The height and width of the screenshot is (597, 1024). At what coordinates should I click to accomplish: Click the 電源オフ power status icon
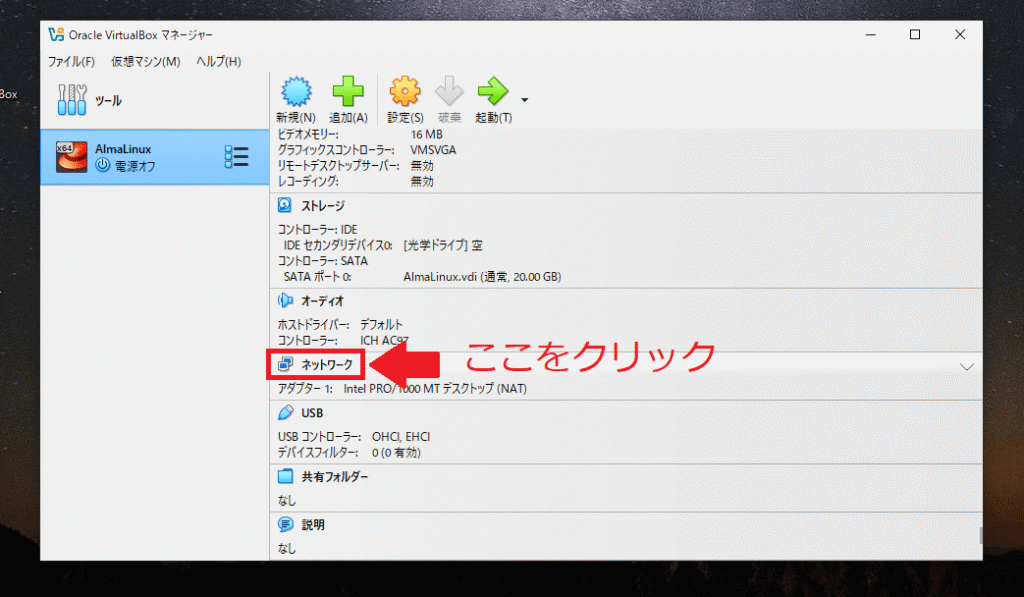pyautogui.click(x=103, y=165)
